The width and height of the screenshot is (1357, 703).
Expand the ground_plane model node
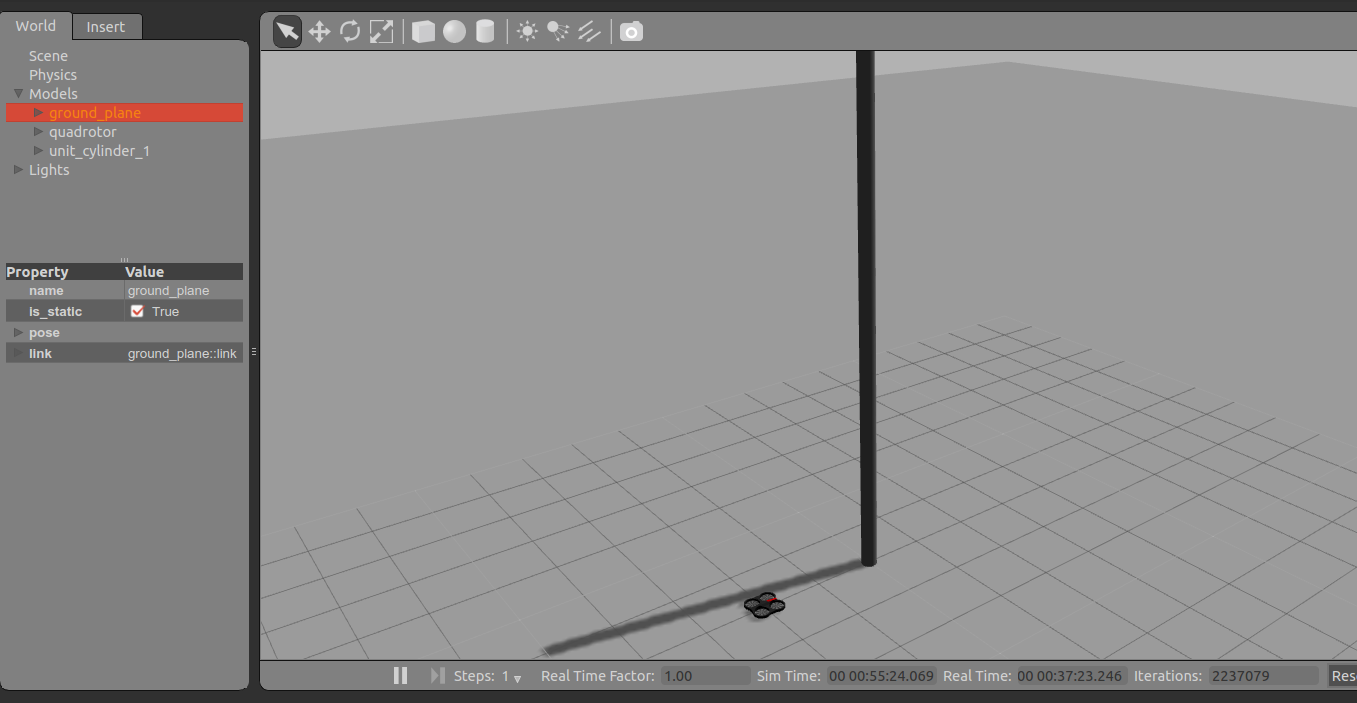(39, 113)
